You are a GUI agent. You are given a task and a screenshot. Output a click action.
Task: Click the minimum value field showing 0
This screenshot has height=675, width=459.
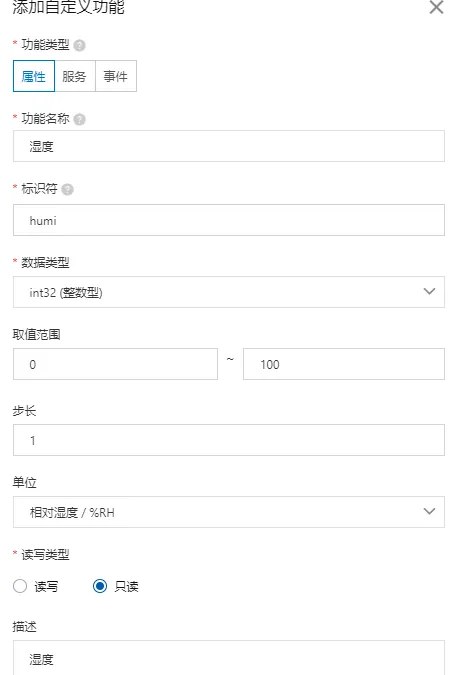pyautogui.click(x=115, y=364)
